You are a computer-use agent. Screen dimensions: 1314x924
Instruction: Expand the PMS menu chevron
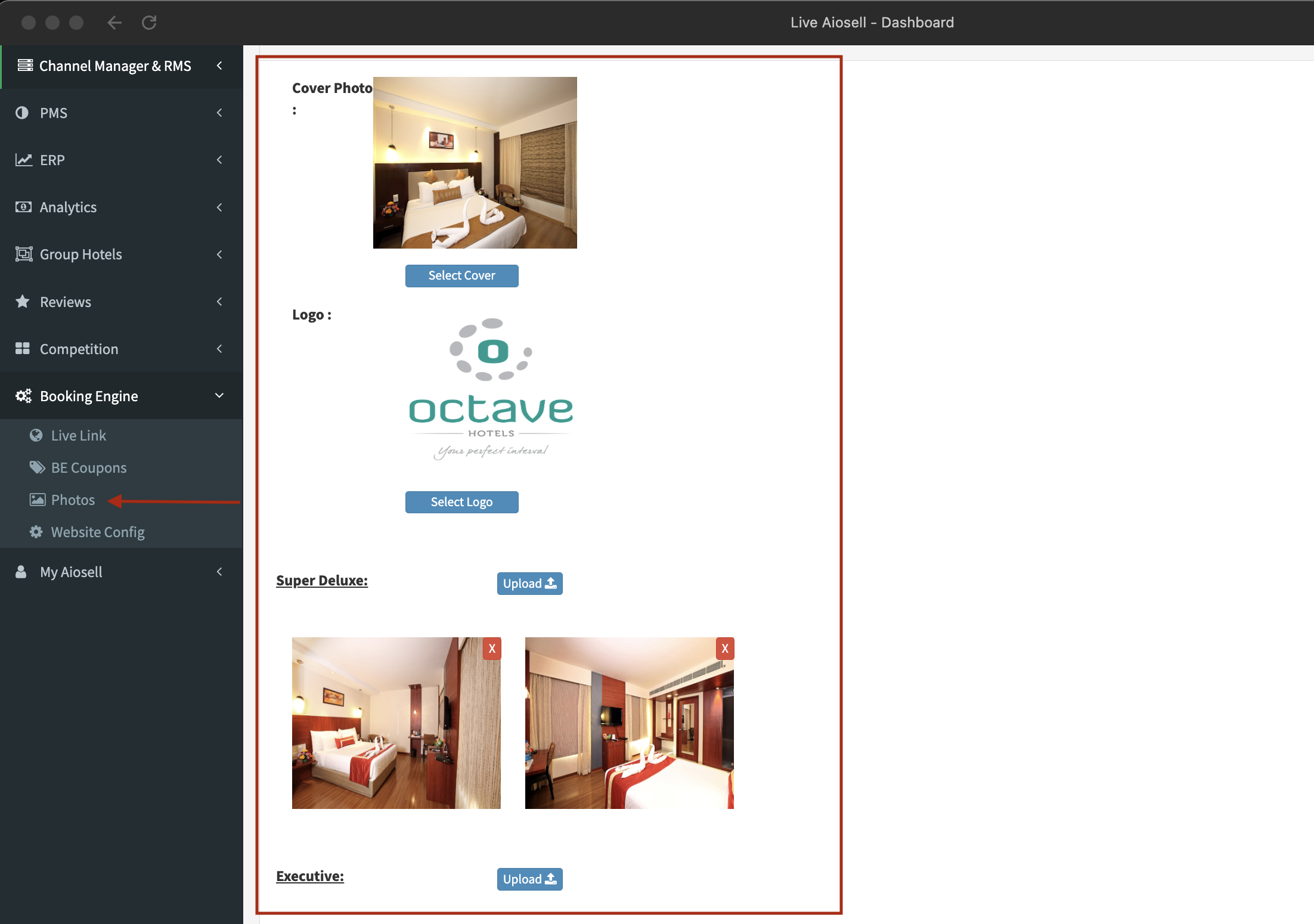[x=219, y=113]
